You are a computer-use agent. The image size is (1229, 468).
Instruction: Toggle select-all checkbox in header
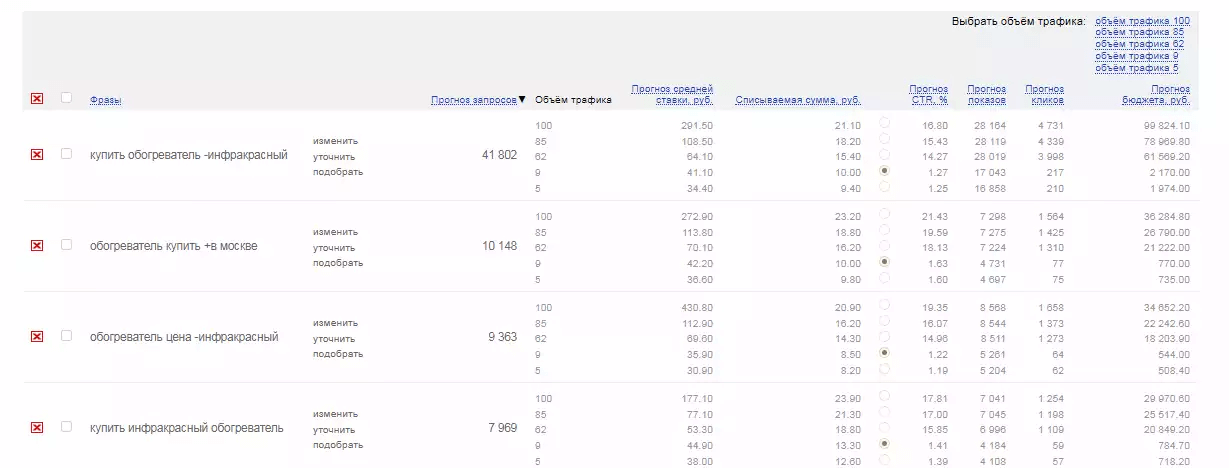[67, 98]
